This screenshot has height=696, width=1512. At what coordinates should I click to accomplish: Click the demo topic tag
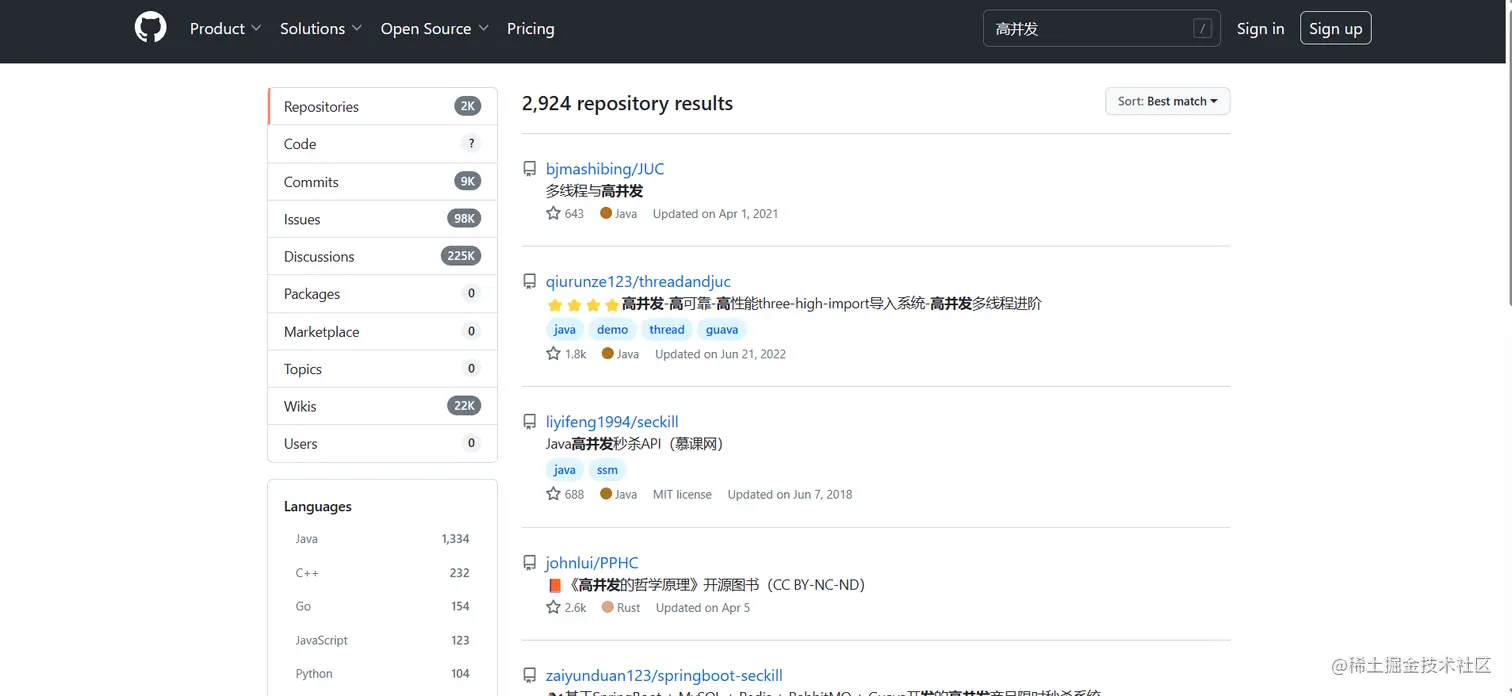613,330
